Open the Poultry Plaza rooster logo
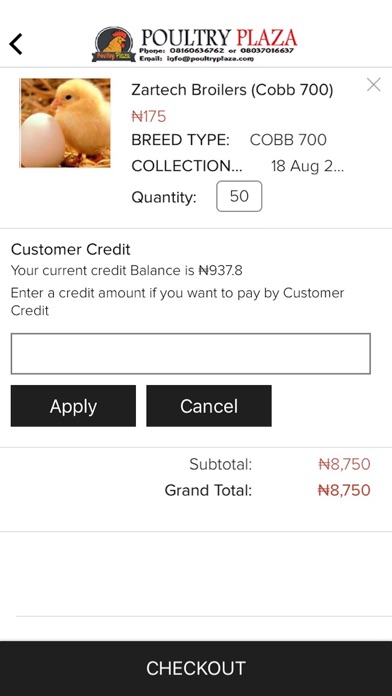This screenshot has height=696, width=392. [x=114, y=44]
